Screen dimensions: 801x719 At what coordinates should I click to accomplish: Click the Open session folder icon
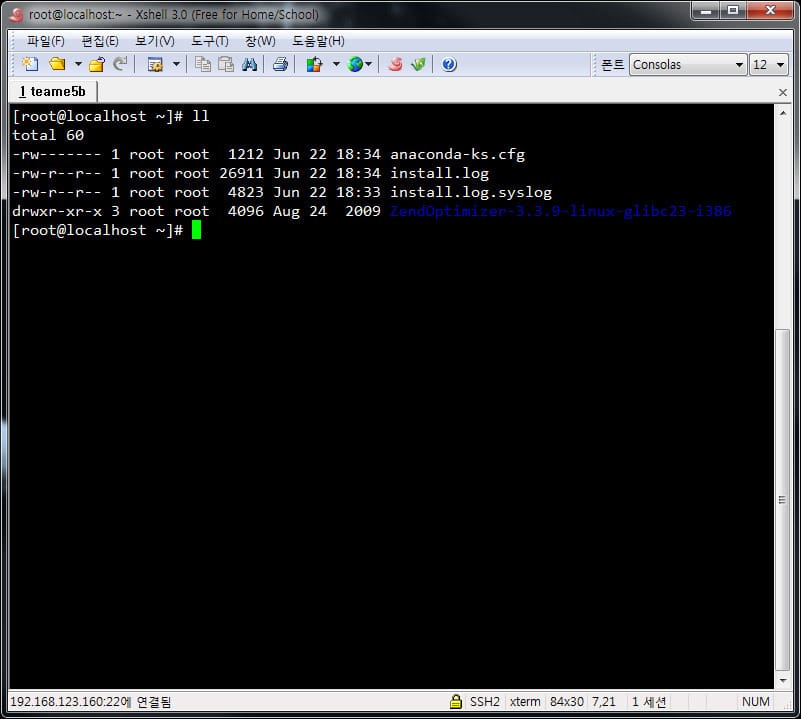pos(57,64)
